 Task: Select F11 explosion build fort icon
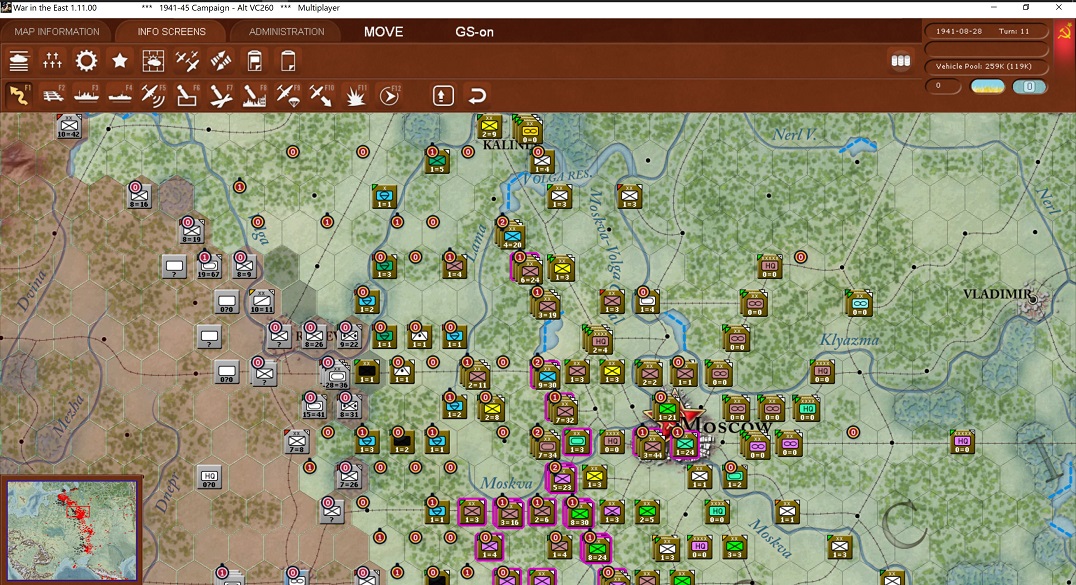355,95
